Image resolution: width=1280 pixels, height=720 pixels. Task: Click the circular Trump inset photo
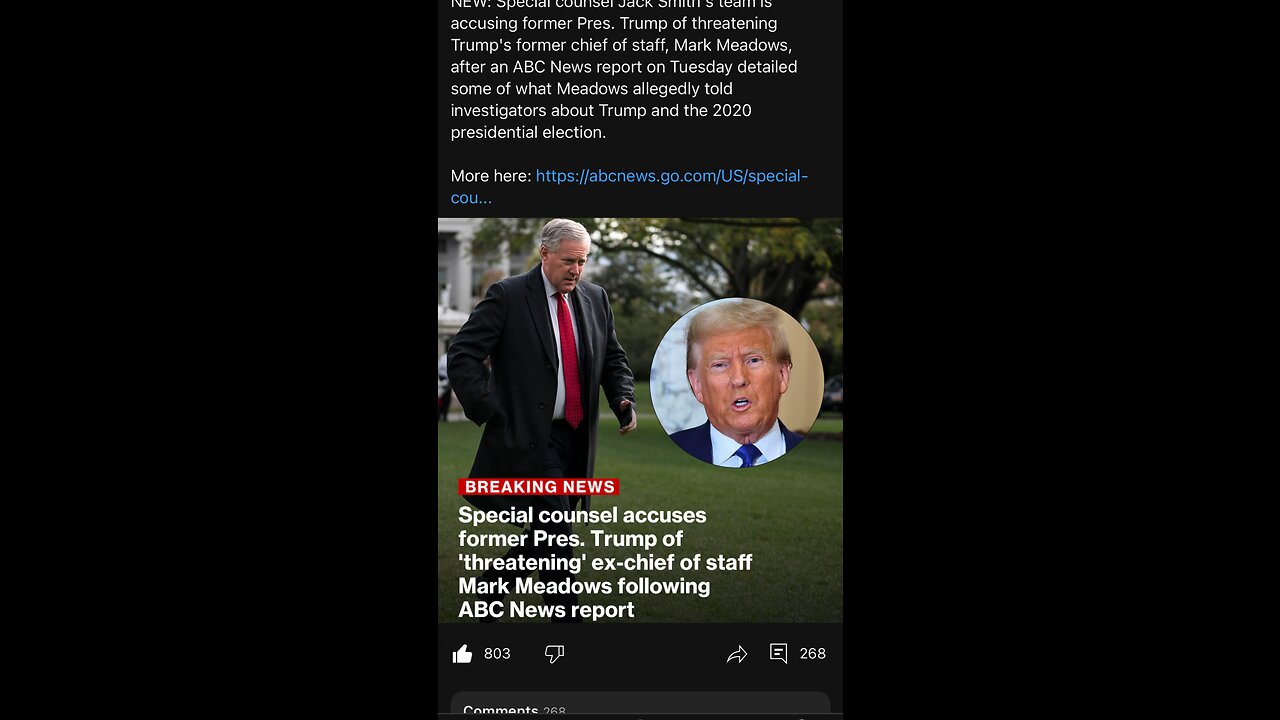(737, 382)
